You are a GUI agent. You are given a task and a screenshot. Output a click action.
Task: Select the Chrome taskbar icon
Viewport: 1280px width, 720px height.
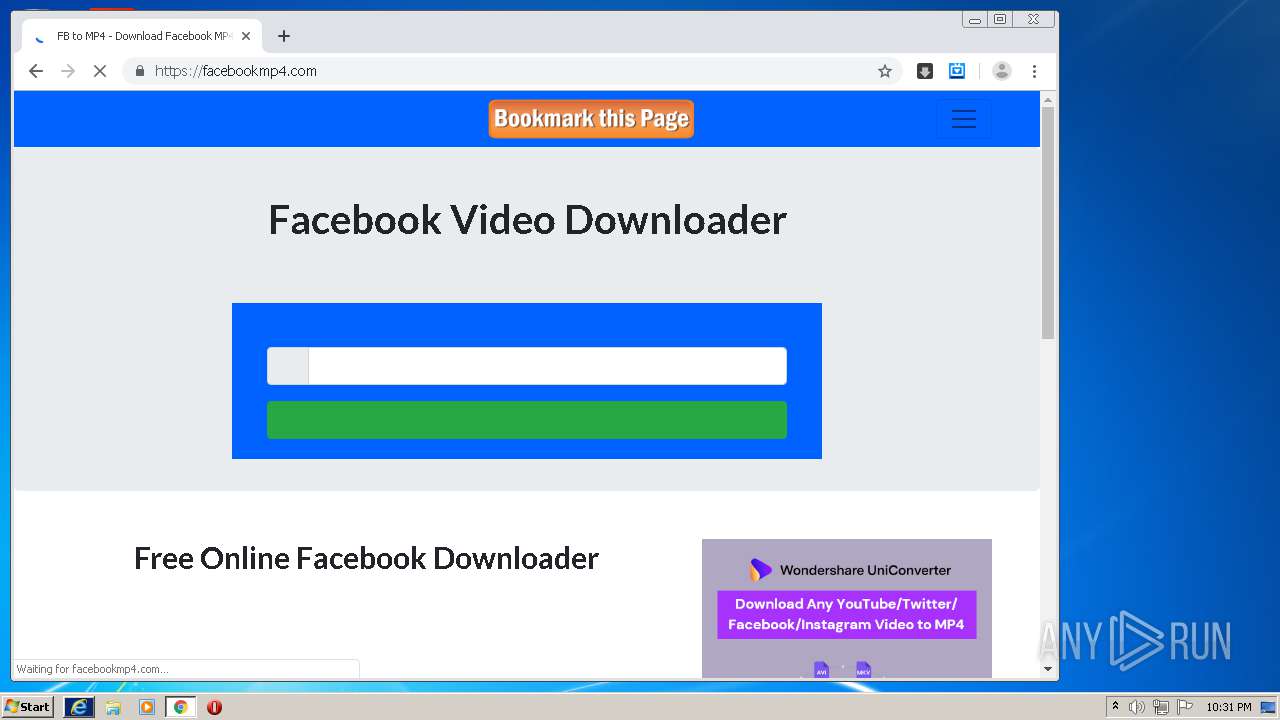pos(181,707)
